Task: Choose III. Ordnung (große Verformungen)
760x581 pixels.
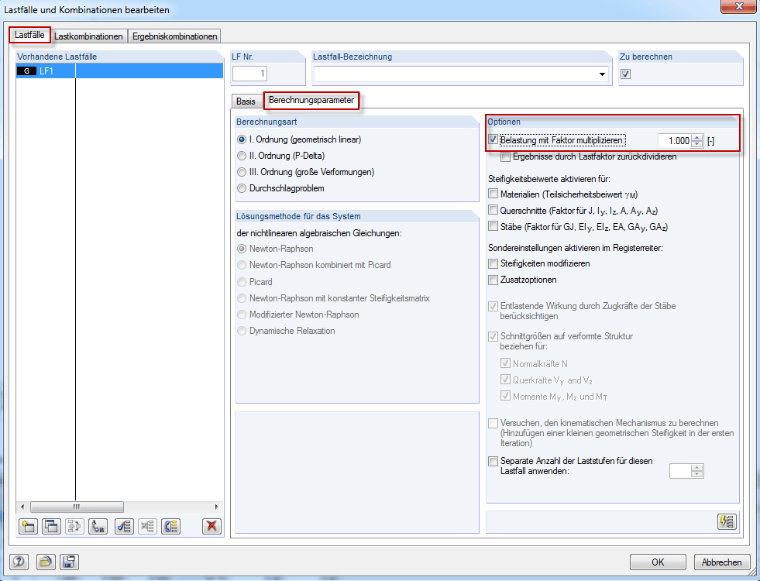Action: click(x=241, y=172)
